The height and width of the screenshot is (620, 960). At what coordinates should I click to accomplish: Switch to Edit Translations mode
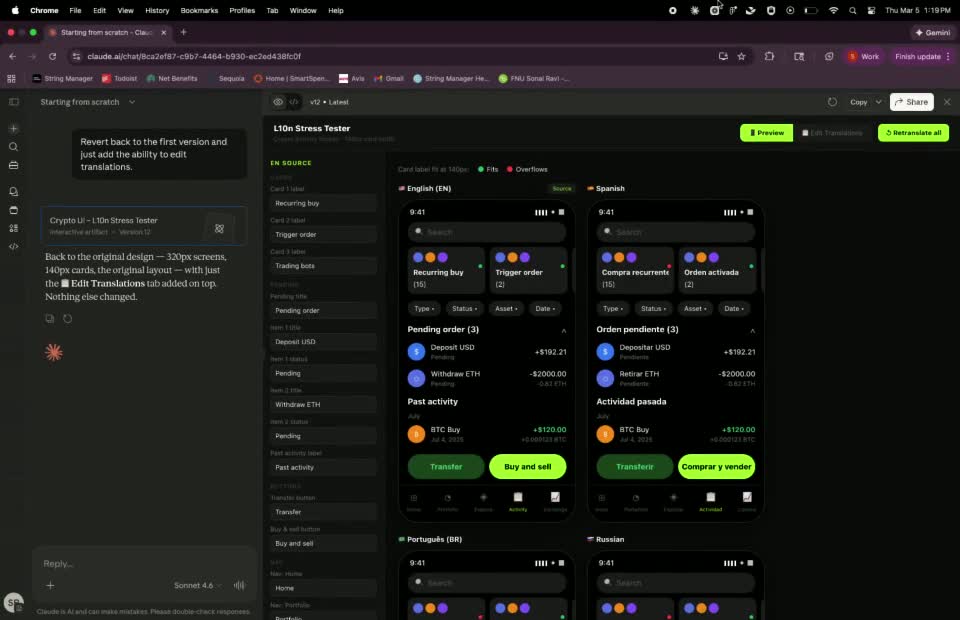(832, 133)
